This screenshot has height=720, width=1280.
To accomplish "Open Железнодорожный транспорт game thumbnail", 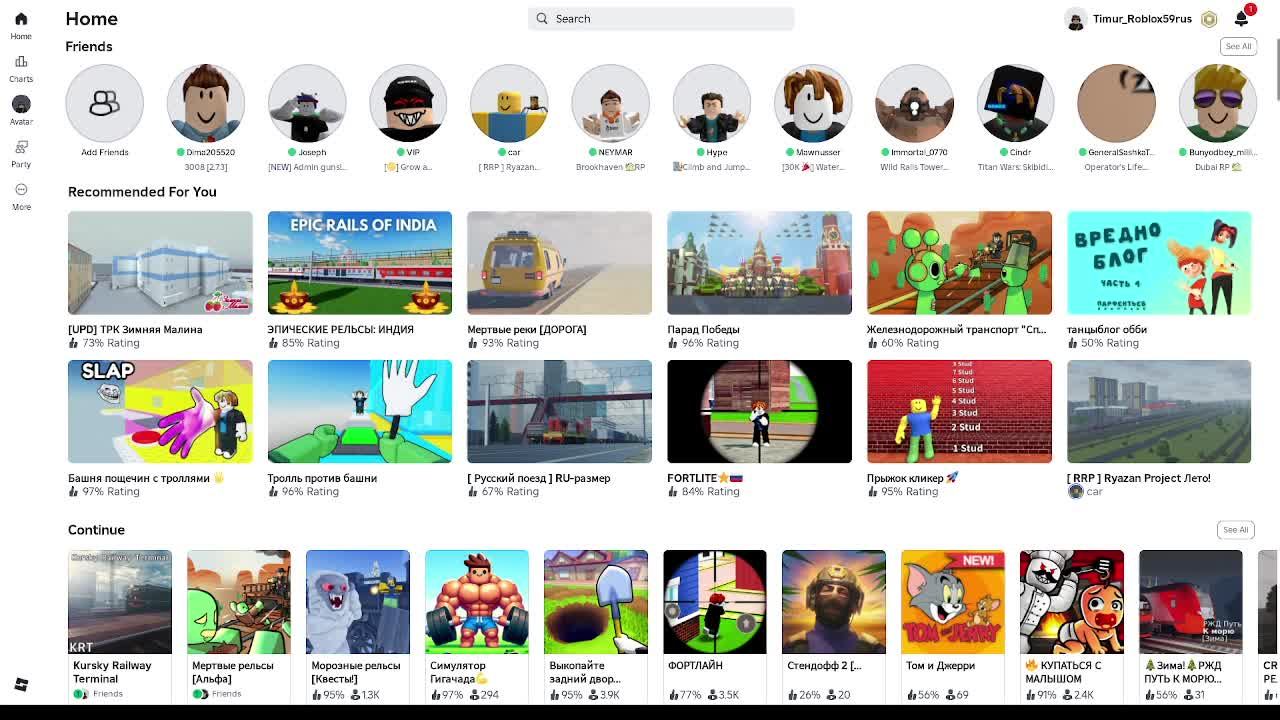I will point(959,262).
